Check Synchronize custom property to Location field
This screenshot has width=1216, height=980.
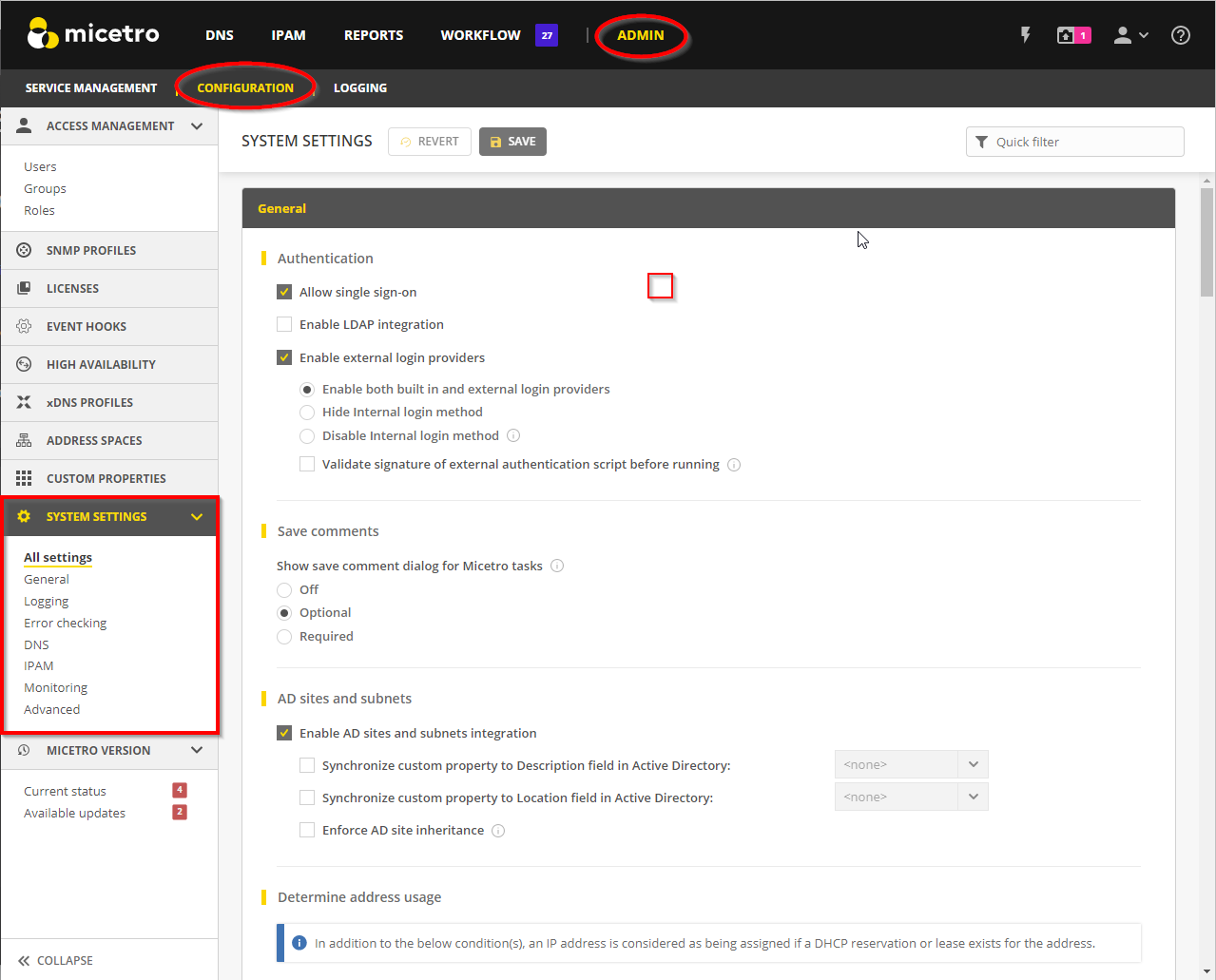click(x=307, y=797)
